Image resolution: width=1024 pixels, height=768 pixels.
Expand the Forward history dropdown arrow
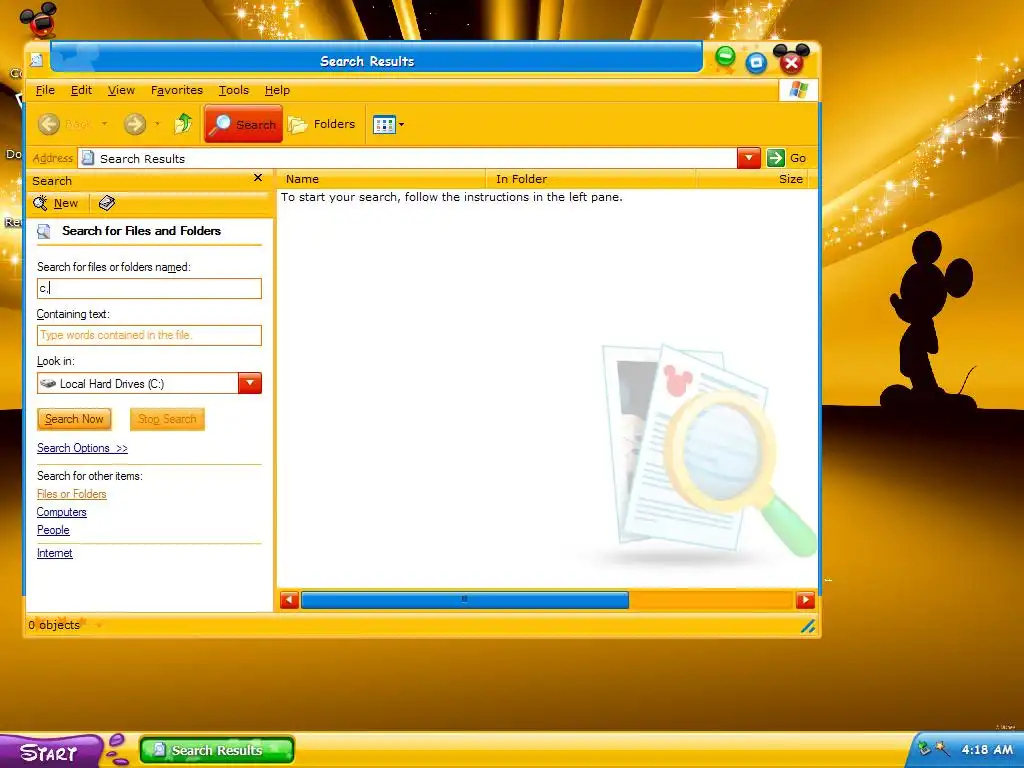(x=157, y=124)
